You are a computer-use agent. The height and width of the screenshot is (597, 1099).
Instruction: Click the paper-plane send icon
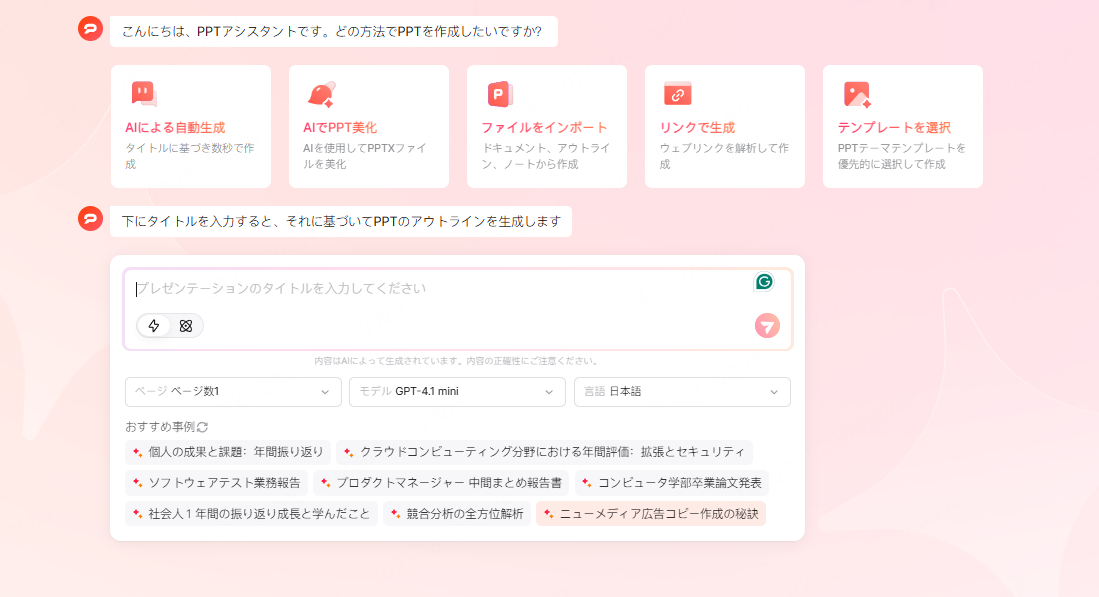pos(766,326)
